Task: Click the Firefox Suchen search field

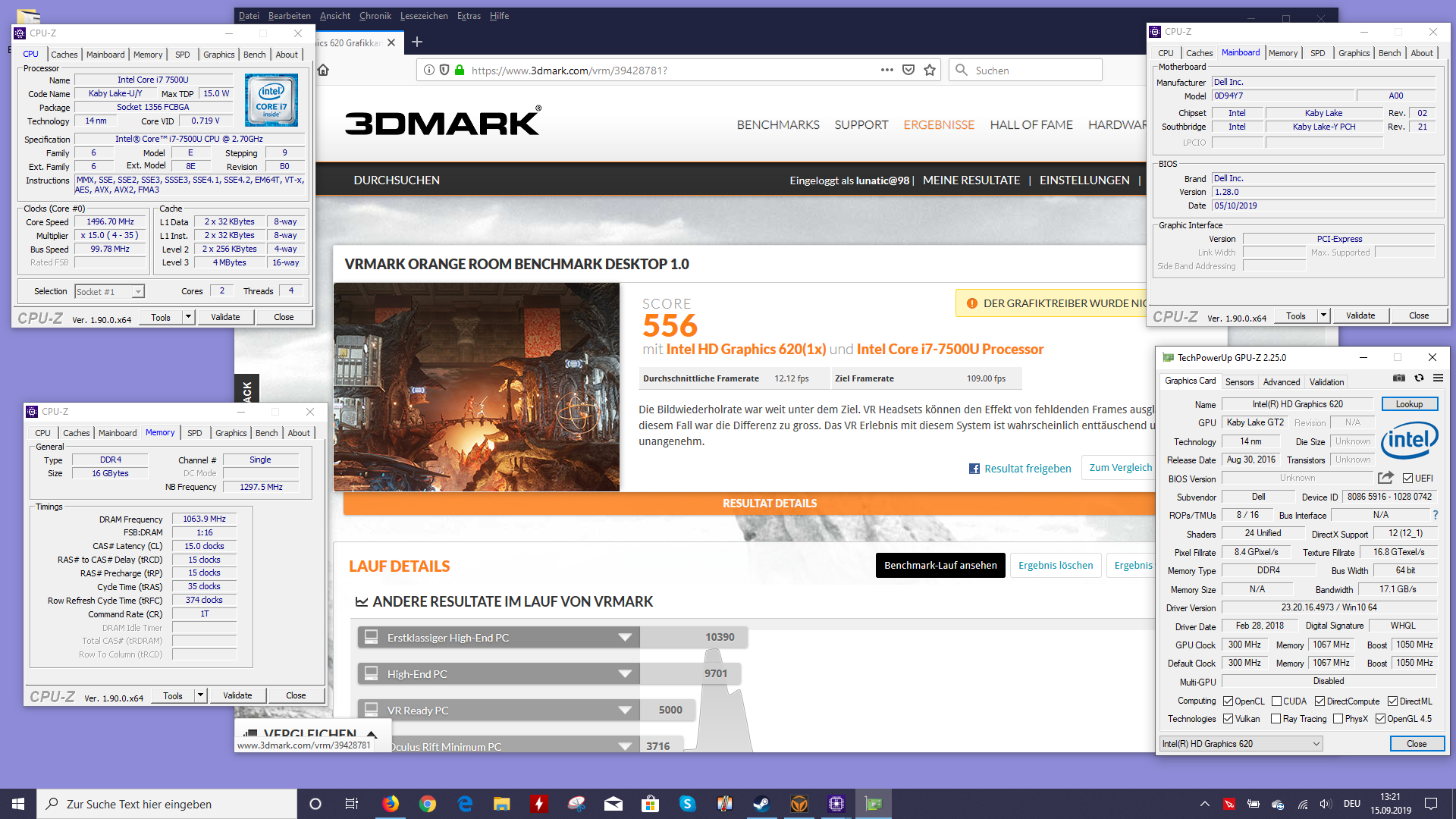Action: (x=1025, y=71)
